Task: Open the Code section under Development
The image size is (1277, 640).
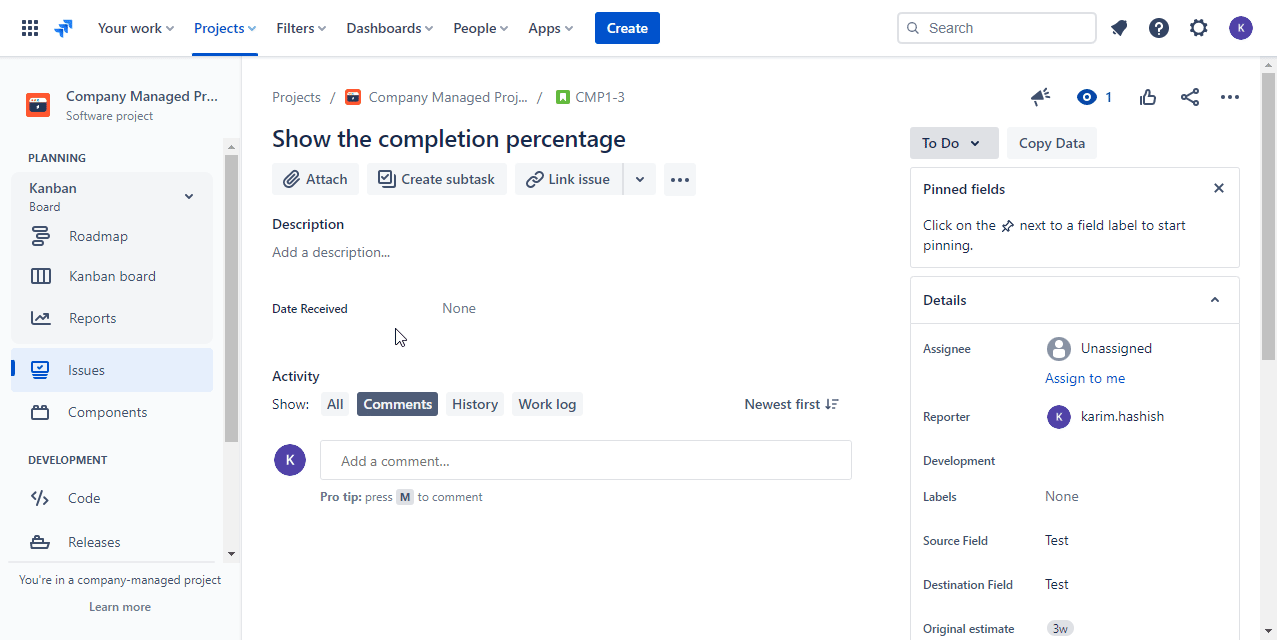Action: click(83, 497)
